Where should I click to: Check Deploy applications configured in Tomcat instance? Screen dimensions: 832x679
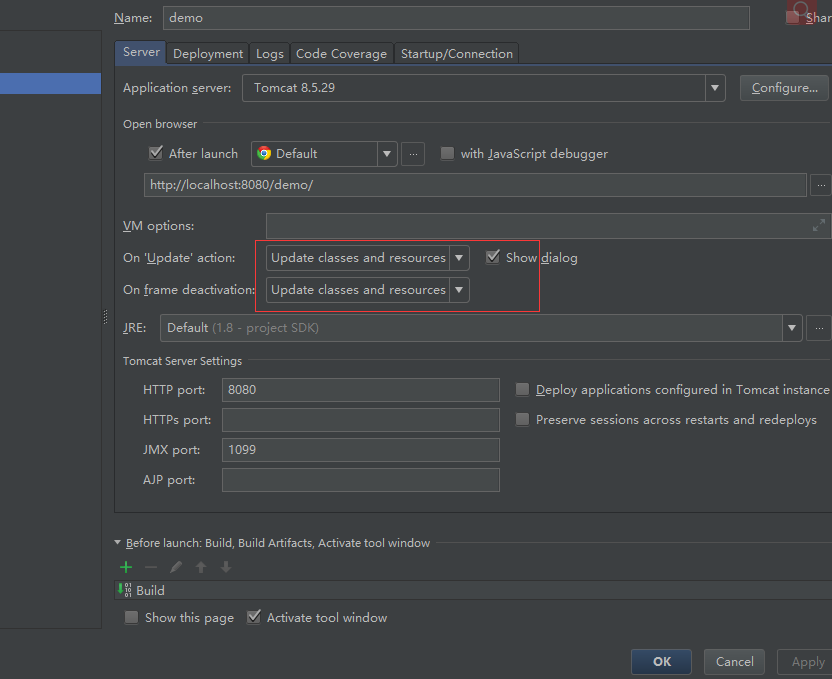tap(522, 390)
